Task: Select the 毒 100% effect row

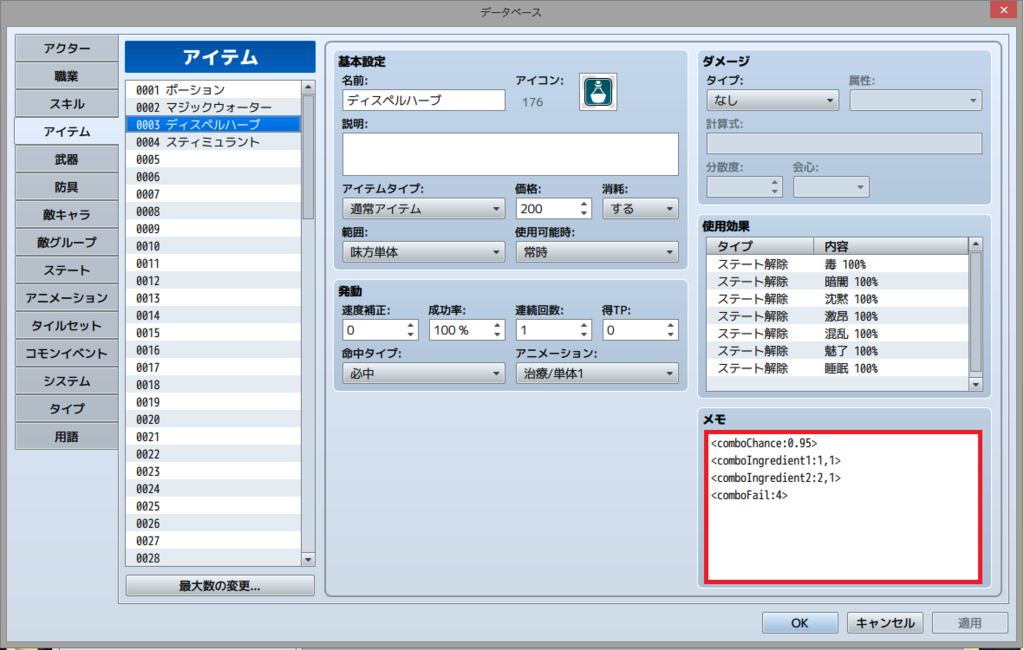Action: coord(837,265)
